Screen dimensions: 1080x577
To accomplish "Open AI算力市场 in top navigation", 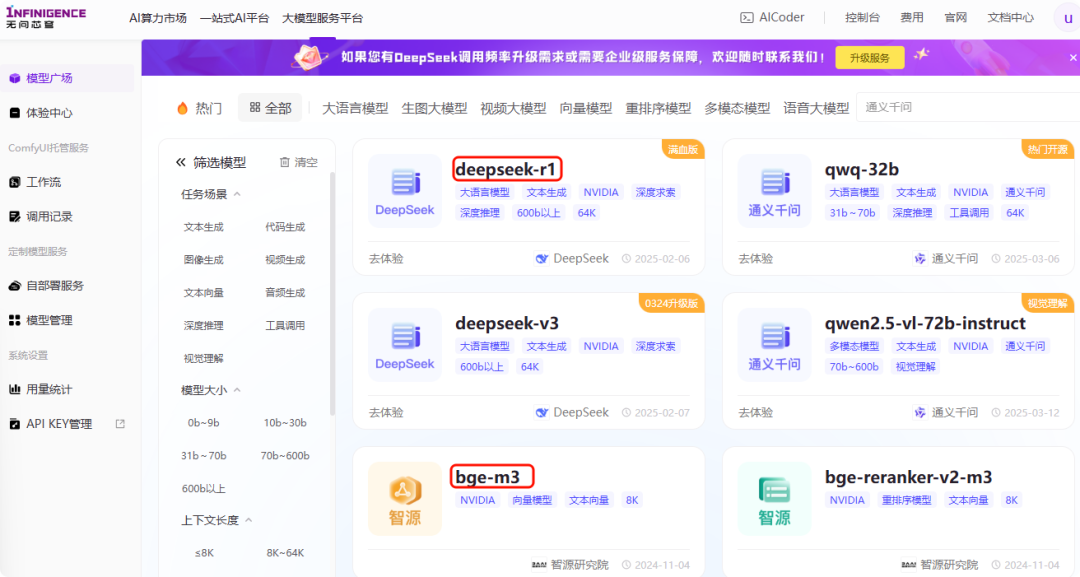I will tap(158, 18).
